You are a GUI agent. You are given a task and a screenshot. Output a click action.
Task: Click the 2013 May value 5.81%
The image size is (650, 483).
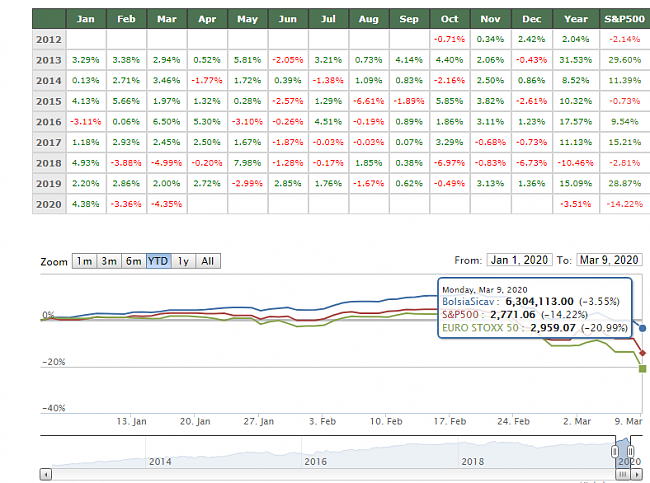pos(247,60)
